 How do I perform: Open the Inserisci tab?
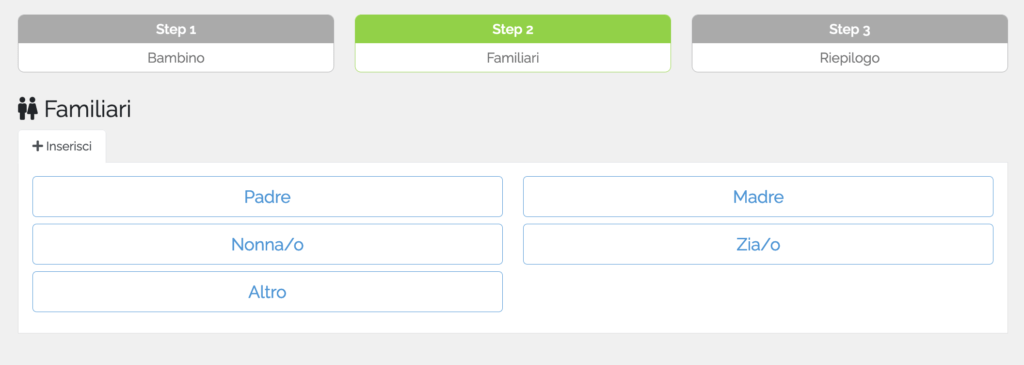[62, 146]
